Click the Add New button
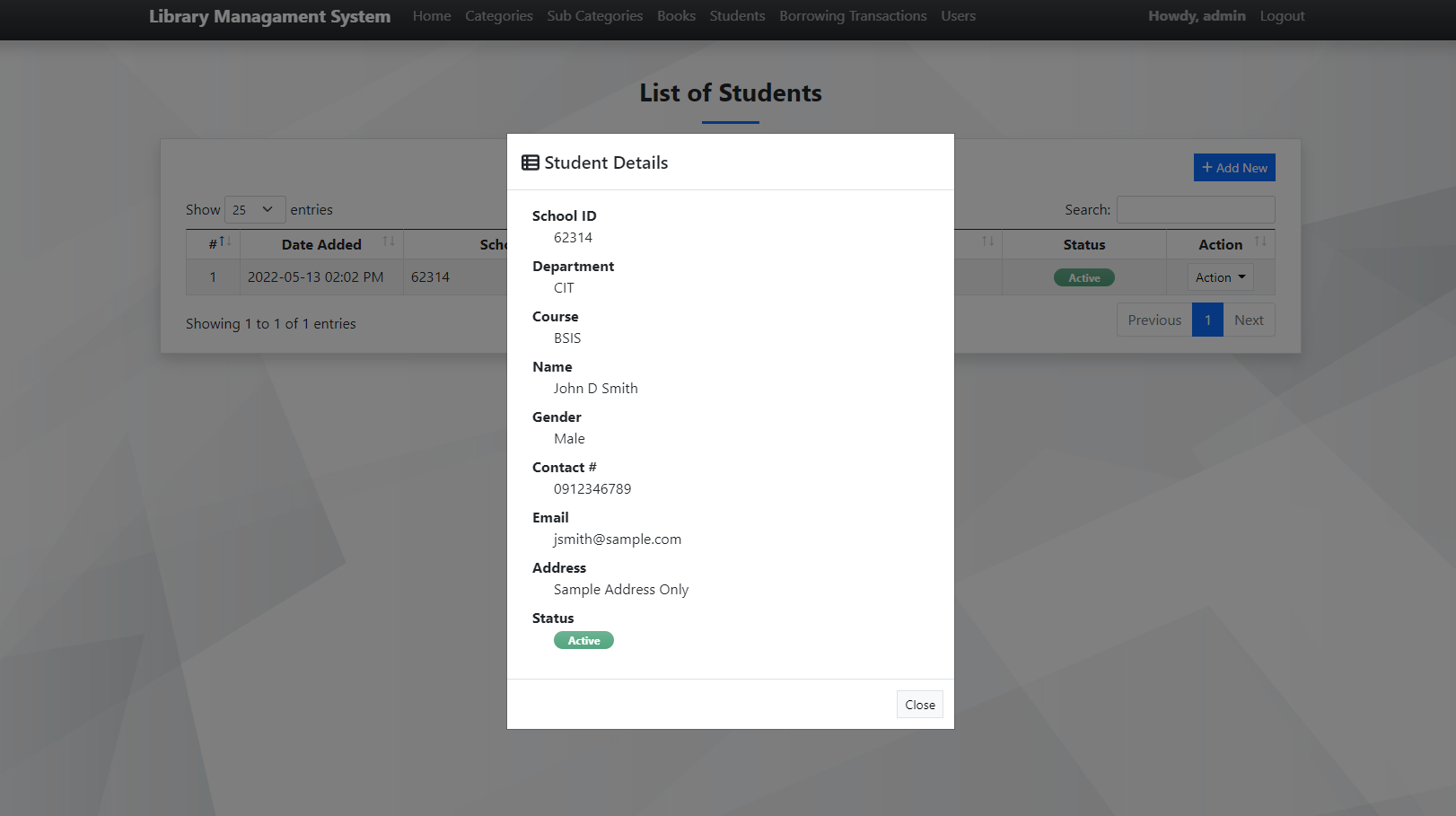 [x=1234, y=168]
